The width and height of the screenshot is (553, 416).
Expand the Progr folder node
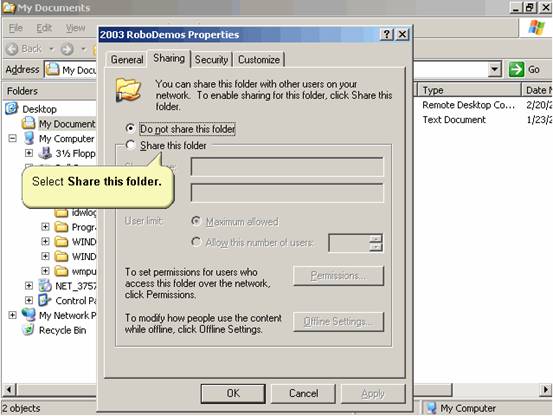coord(45,226)
